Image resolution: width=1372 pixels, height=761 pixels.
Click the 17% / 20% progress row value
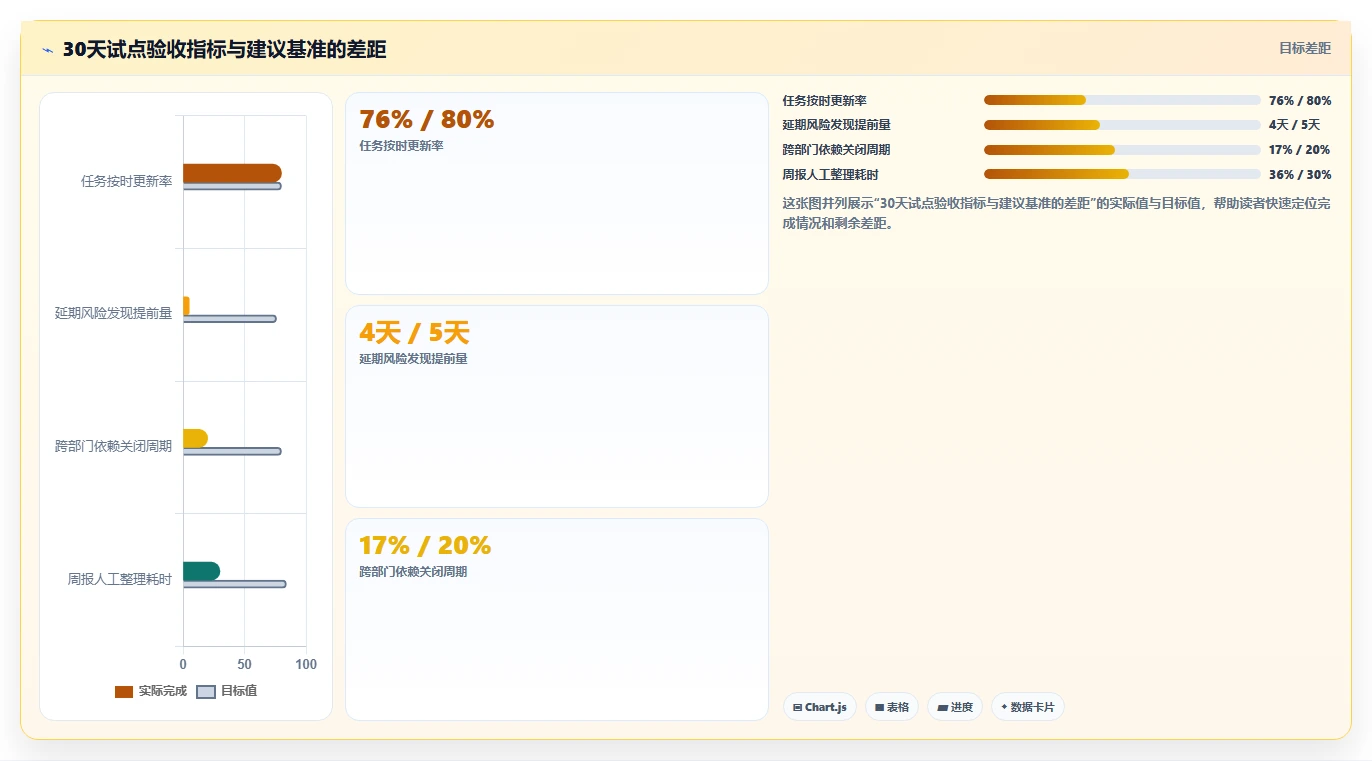point(1300,150)
